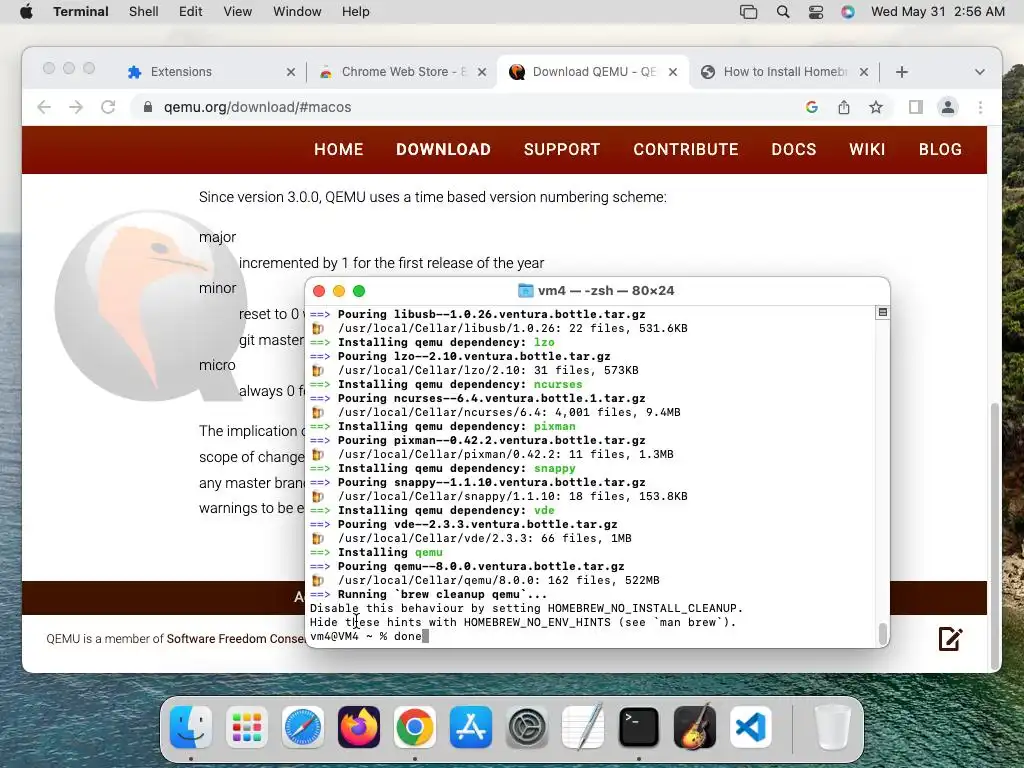
Task: Open the Terminal application menu
Action: pyautogui.click(x=81, y=12)
